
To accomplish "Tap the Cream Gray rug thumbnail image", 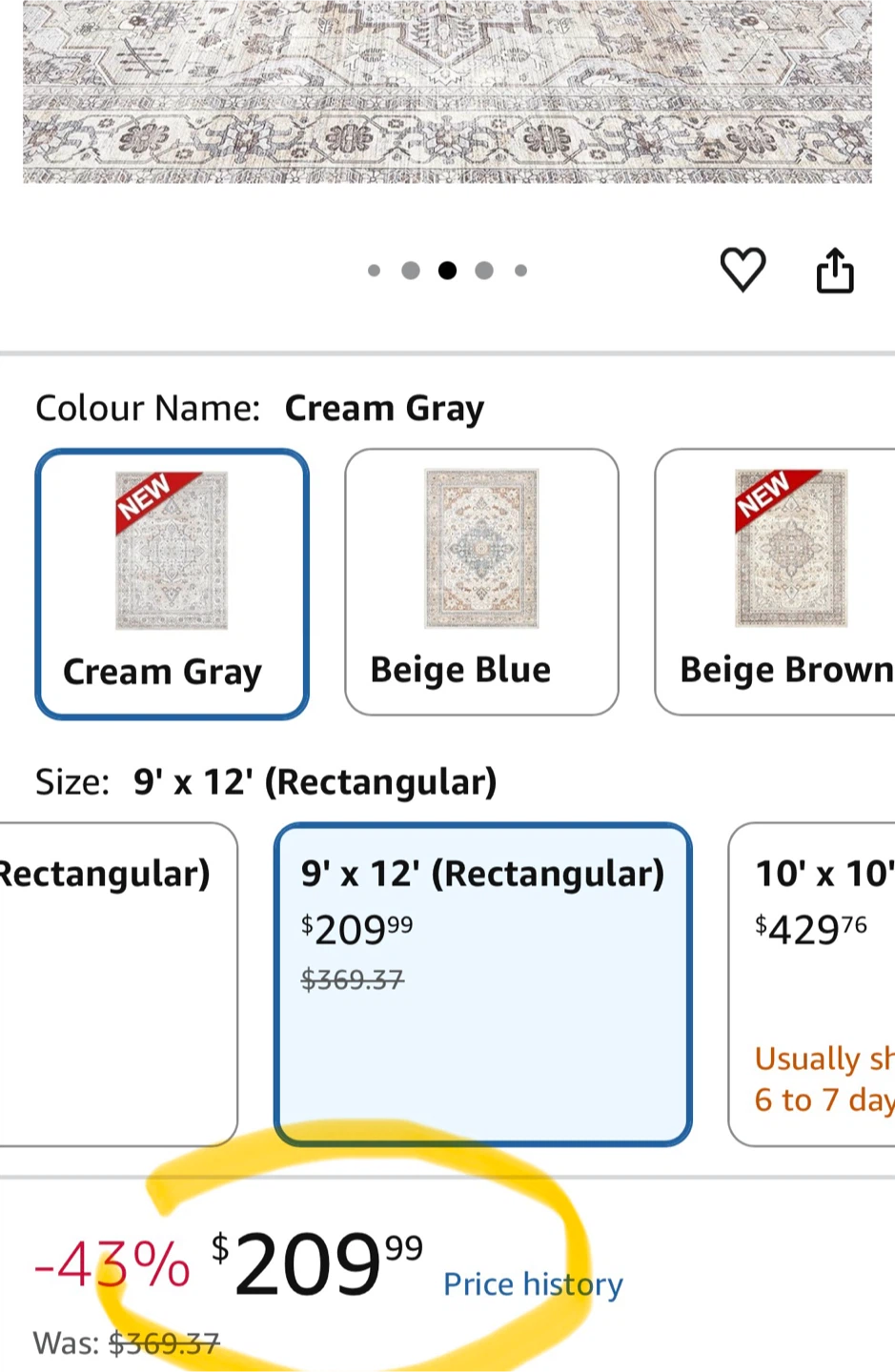I will click(172, 550).
